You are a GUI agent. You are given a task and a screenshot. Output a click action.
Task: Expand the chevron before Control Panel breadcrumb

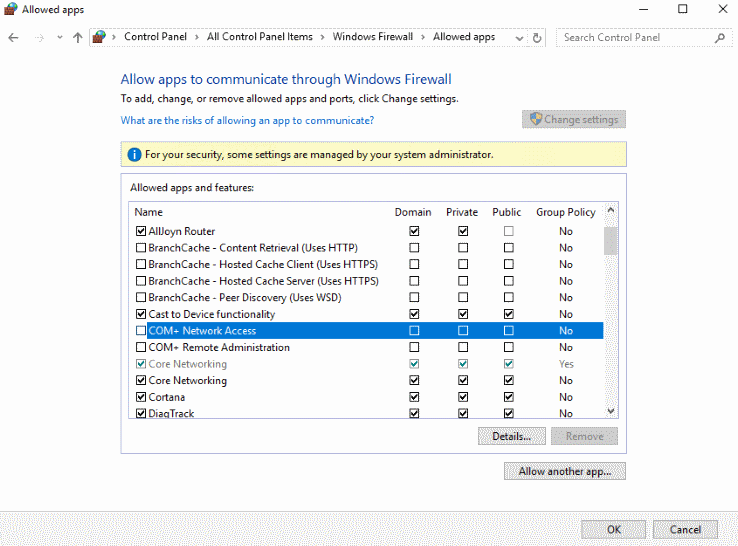(x=114, y=37)
